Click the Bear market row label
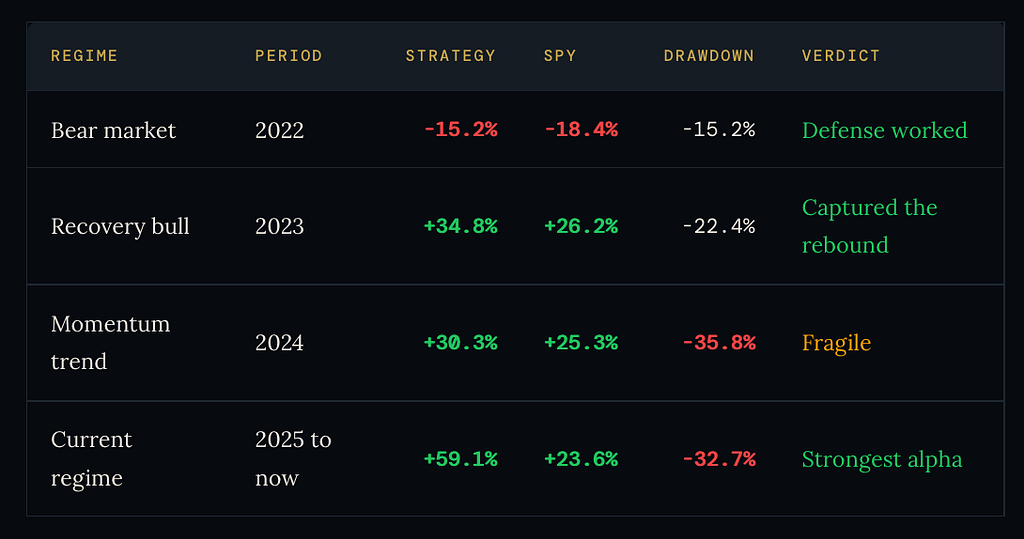Viewport: 1024px width, 539px height. pos(114,131)
